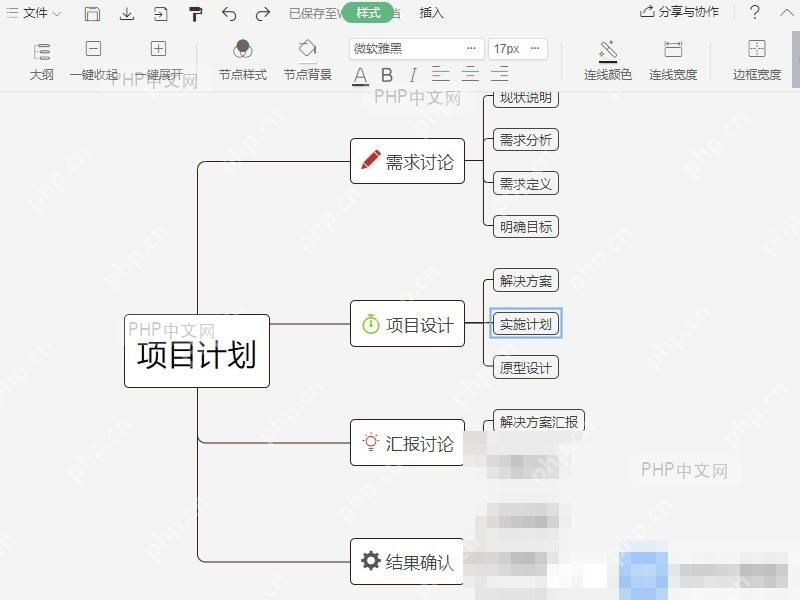This screenshot has width=800, height=600.
Task: Open 连线宽度 line width options
Action: [673, 61]
